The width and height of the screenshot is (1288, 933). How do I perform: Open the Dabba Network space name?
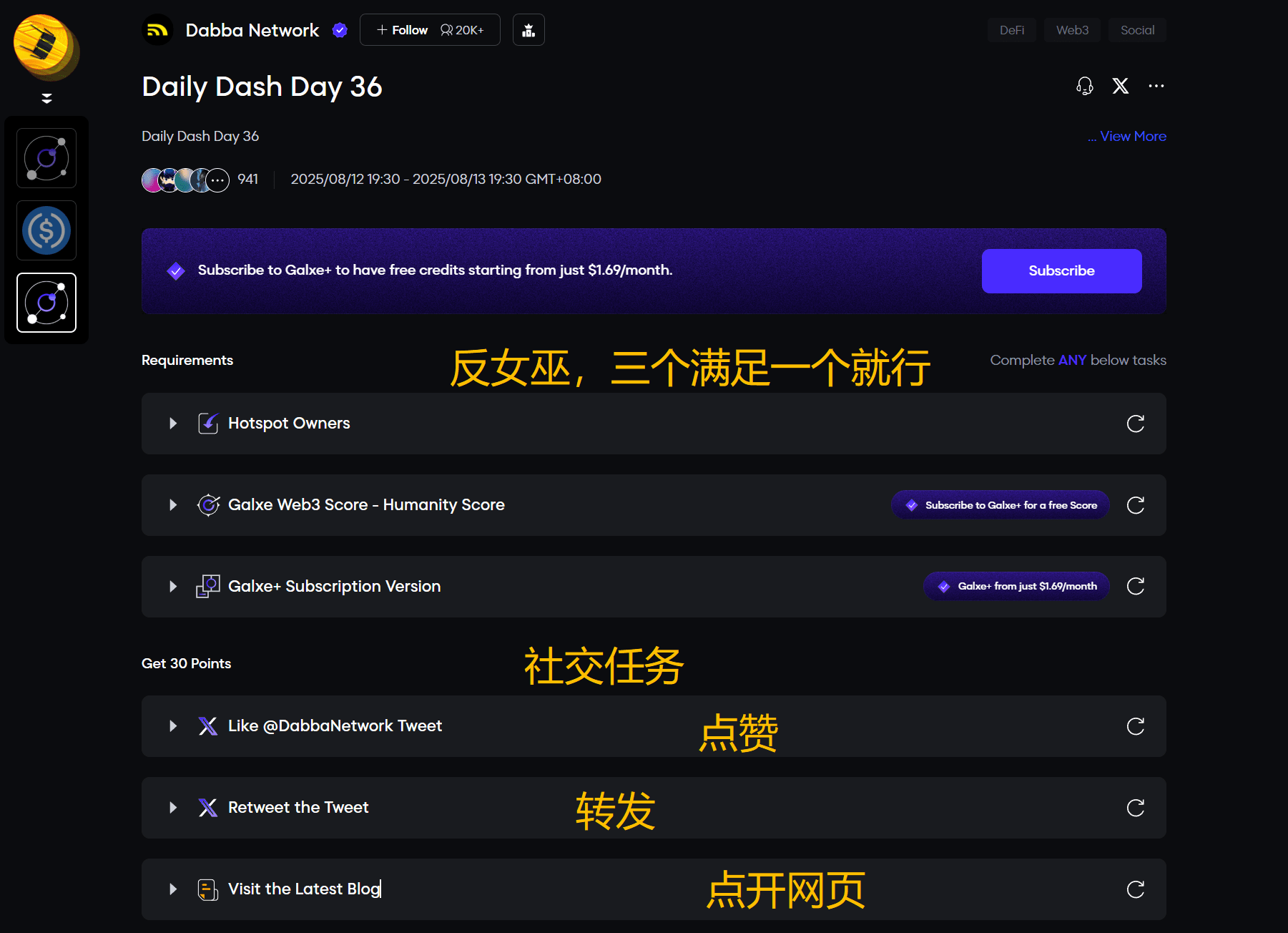(252, 30)
